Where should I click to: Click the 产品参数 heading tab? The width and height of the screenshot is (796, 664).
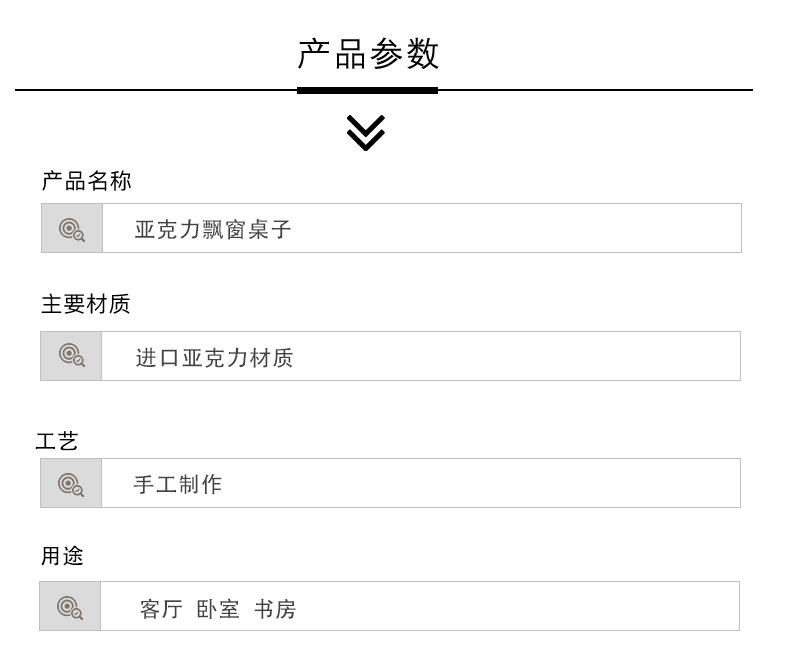368,54
